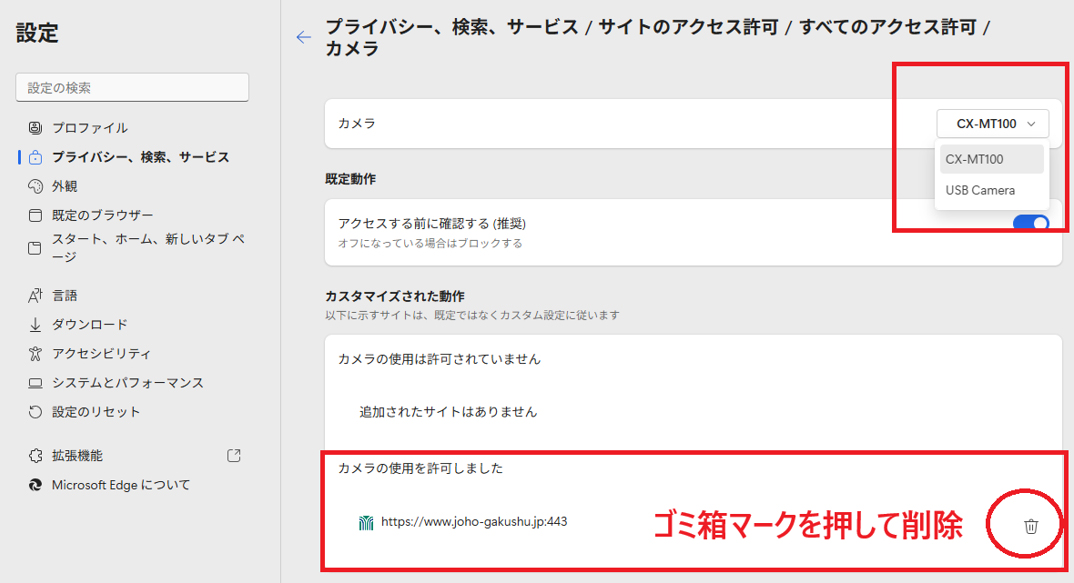The image size is (1074, 583).
Task: Click the 既定のブラウザー browser icon
Action: point(35,215)
